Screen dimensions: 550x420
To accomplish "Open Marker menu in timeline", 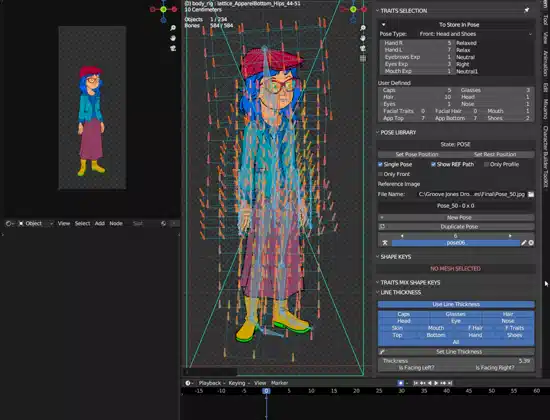I will tap(279, 383).
